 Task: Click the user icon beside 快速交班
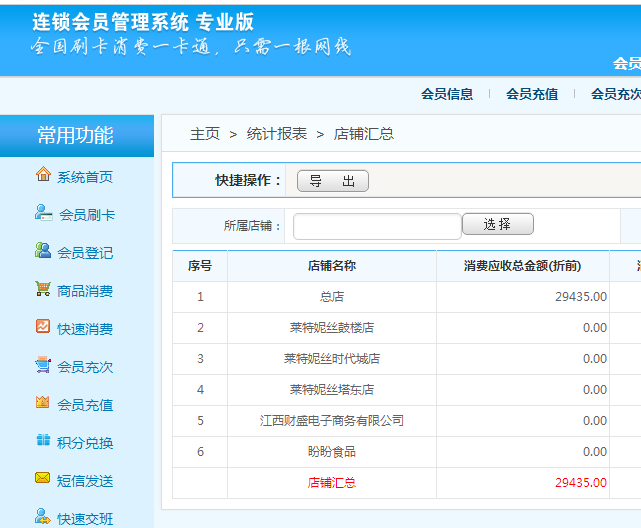[43, 517]
